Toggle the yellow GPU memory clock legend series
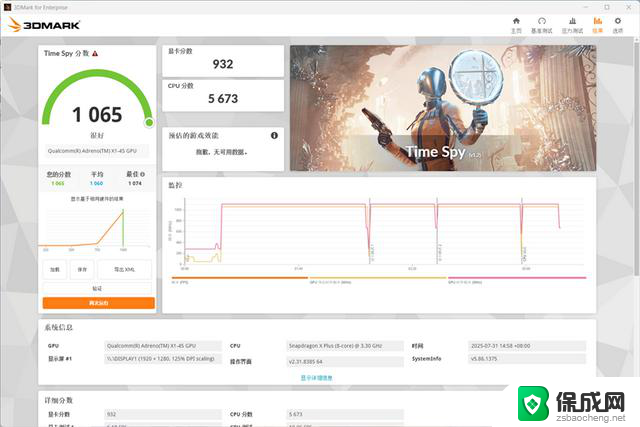 coord(378,280)
